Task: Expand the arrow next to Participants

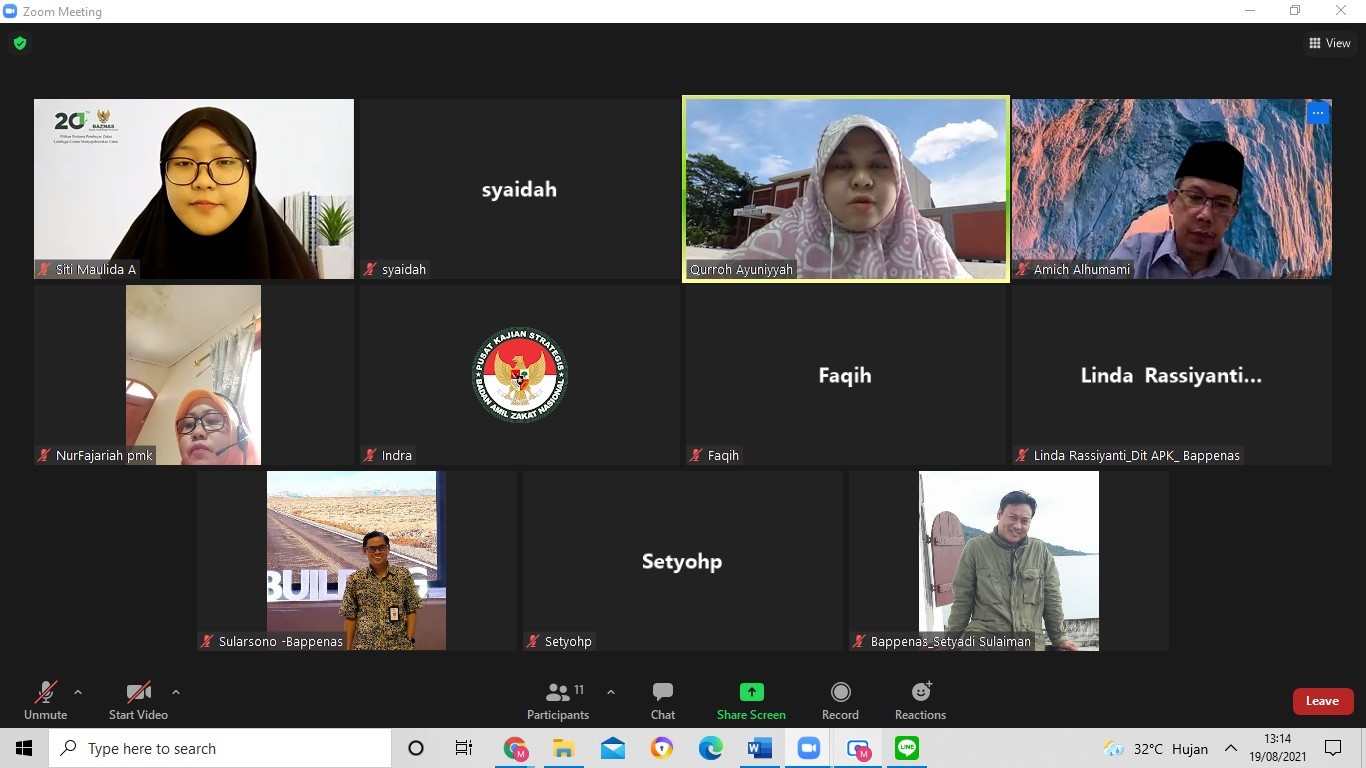Action: [611, 692]
